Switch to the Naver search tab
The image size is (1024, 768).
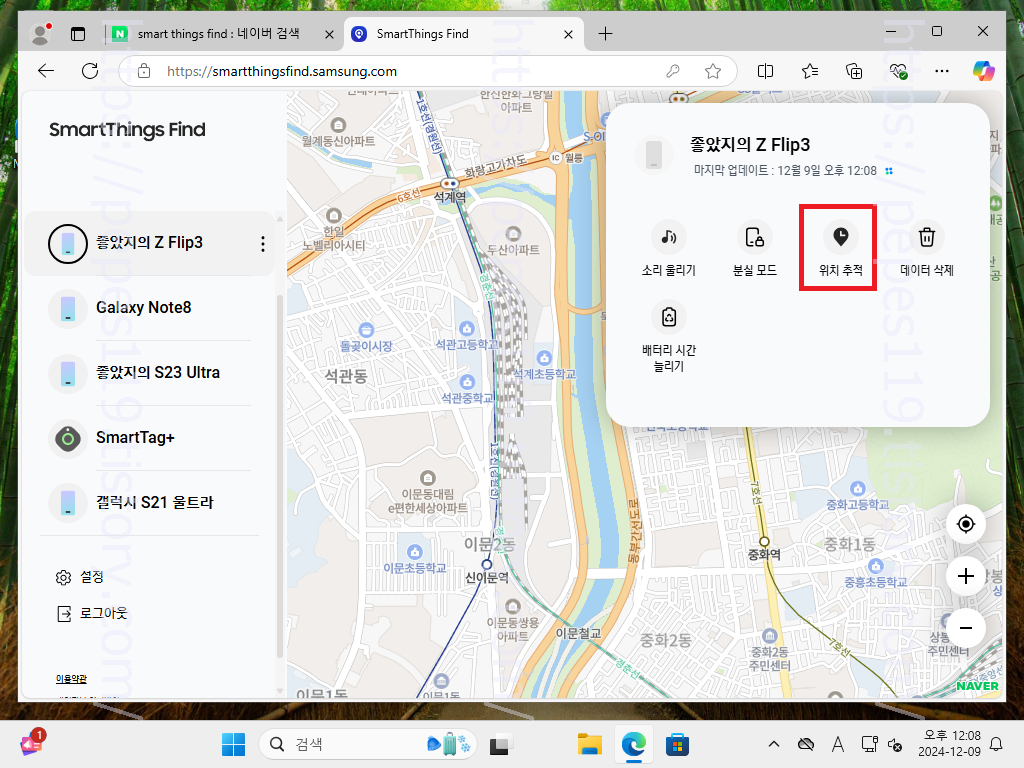[x=219, y=34]
